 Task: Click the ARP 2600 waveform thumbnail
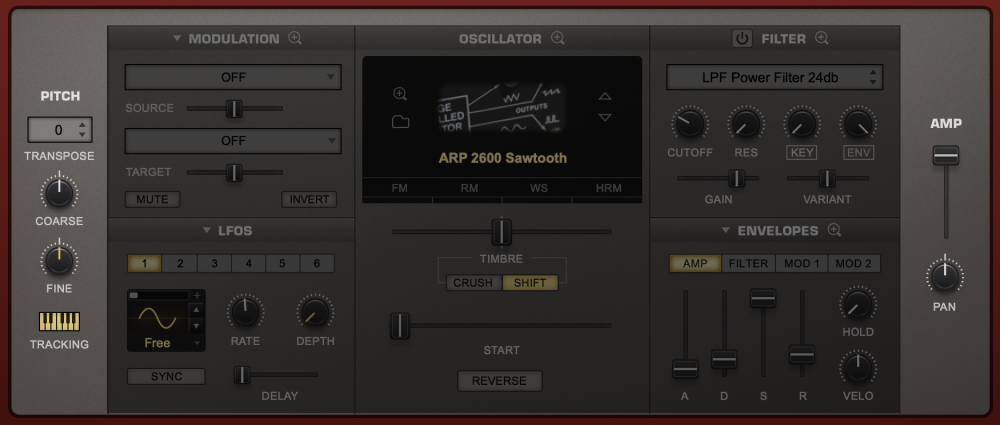coord(503,107)
